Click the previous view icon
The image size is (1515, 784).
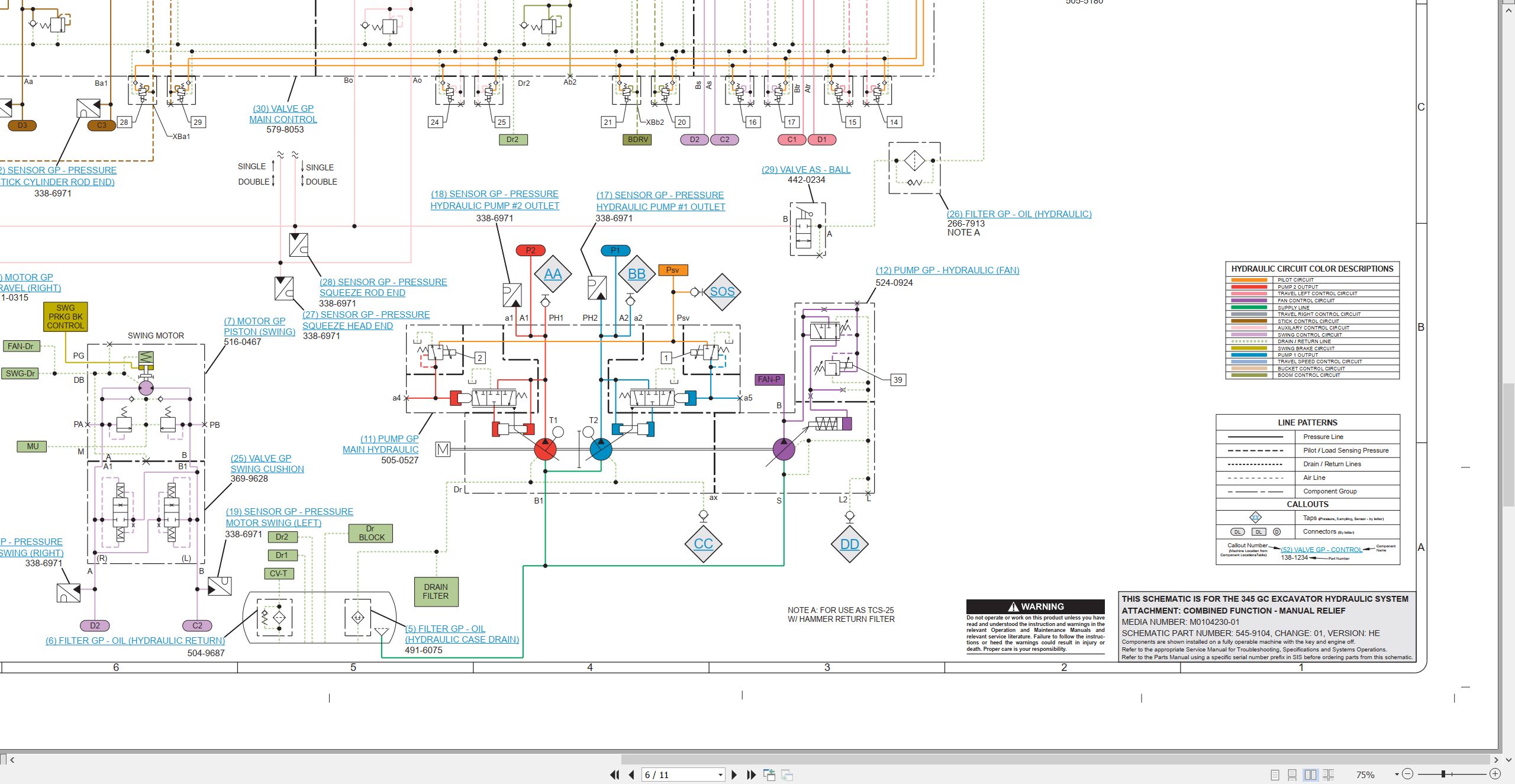769,775
